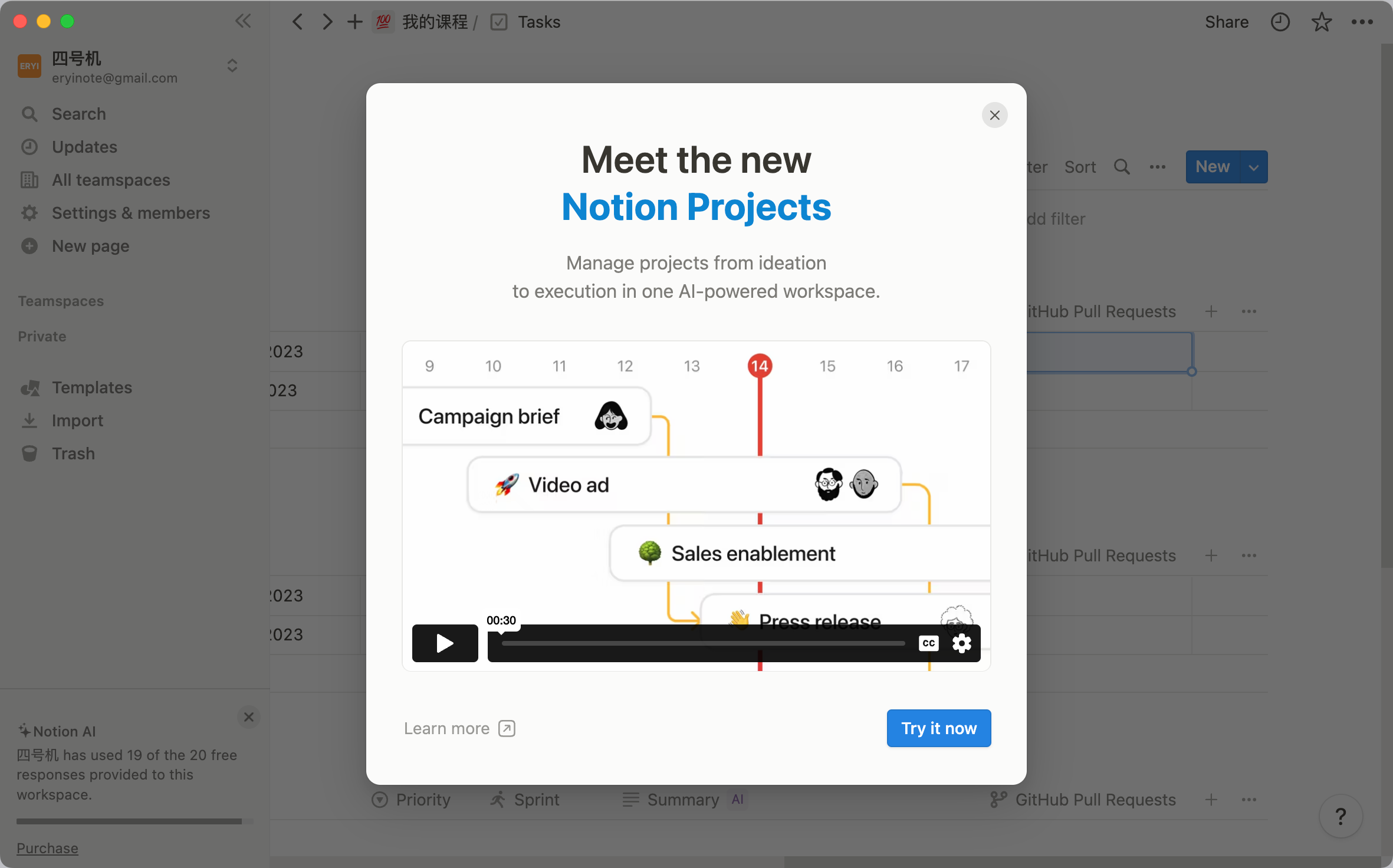Open video settings gear

point(962,643)
